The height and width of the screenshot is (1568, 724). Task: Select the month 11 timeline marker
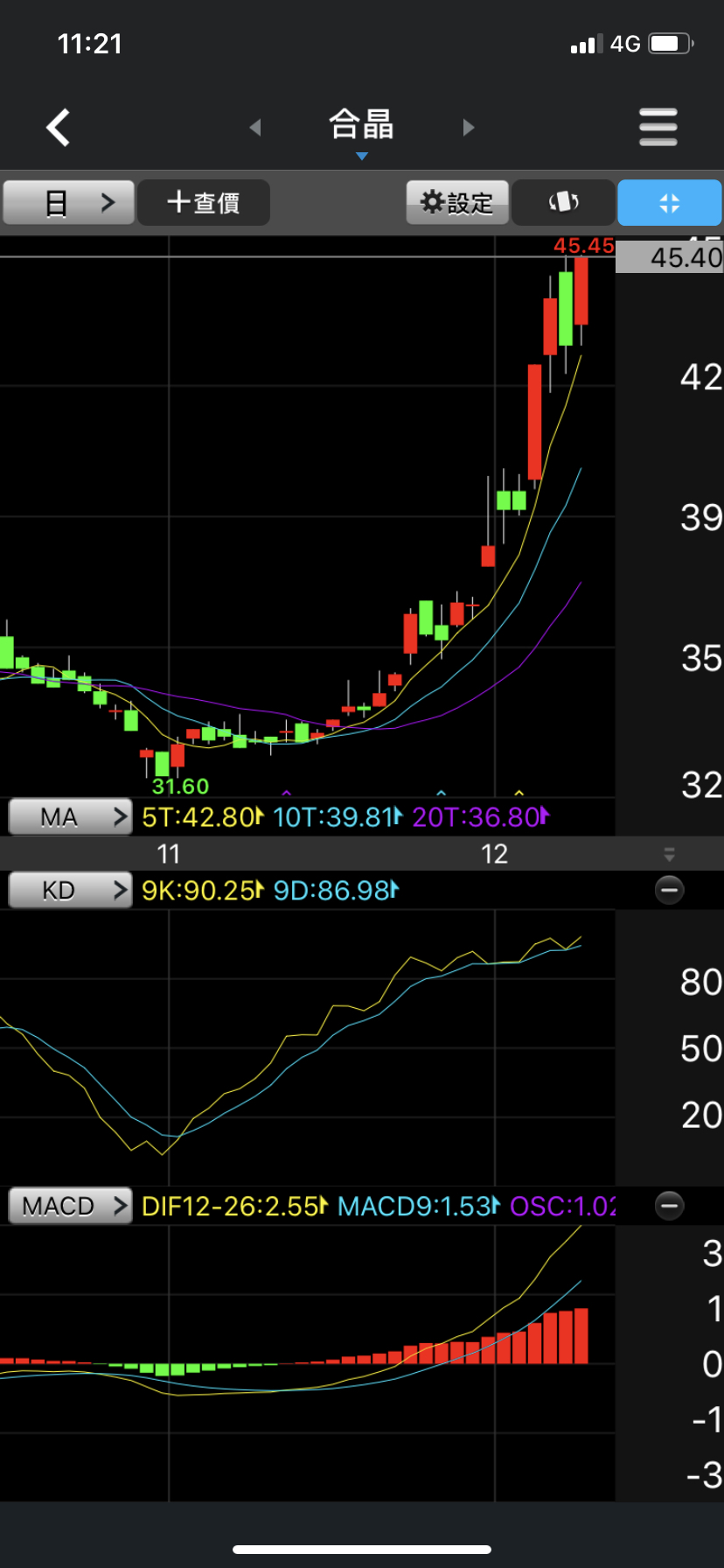[168, 854]
